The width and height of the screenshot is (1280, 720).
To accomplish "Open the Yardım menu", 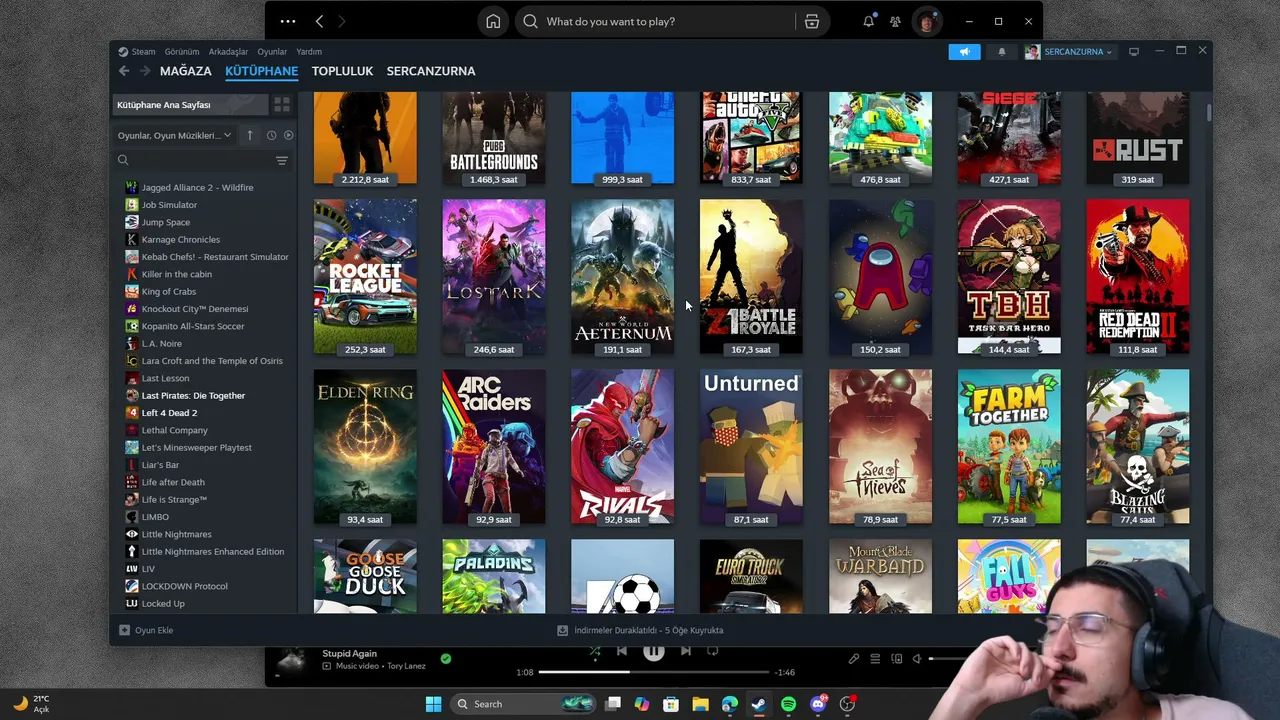I will coord(309,52).
